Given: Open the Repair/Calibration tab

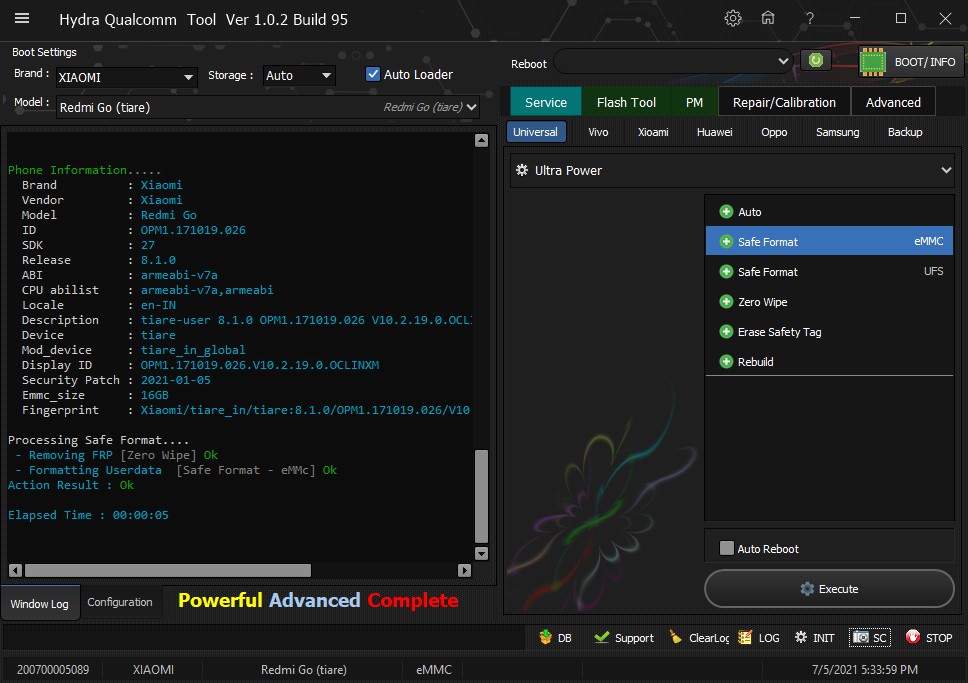Looking at the screenshot, I should pos(784,103).
